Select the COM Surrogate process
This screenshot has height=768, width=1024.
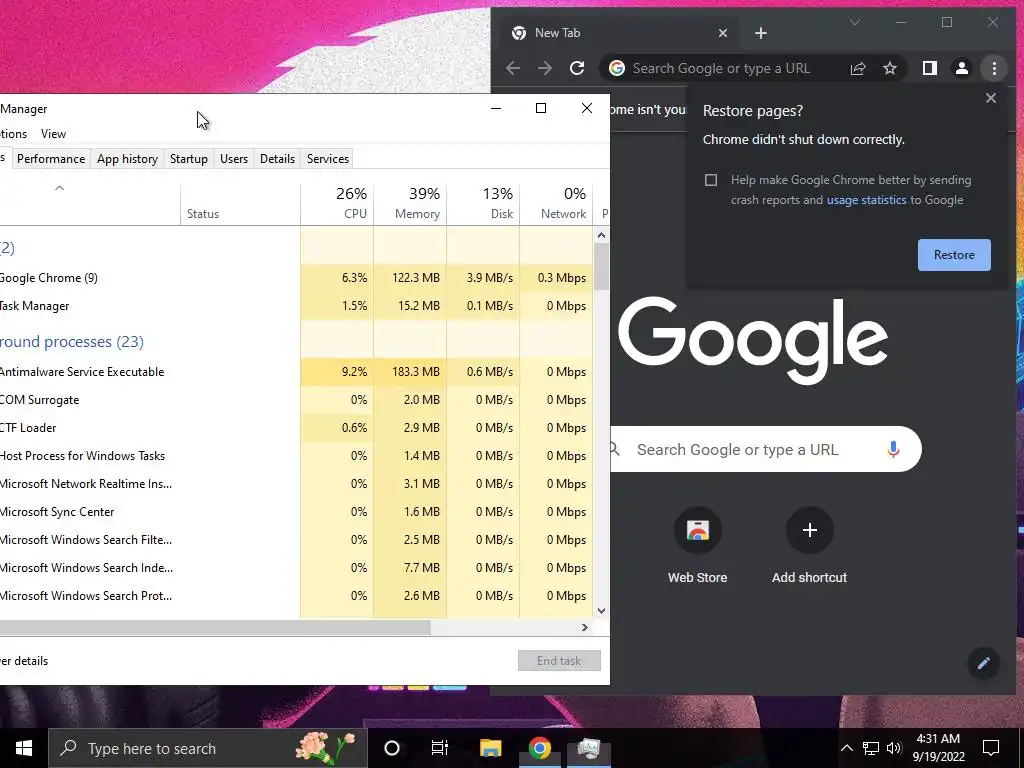click(296, 400)
